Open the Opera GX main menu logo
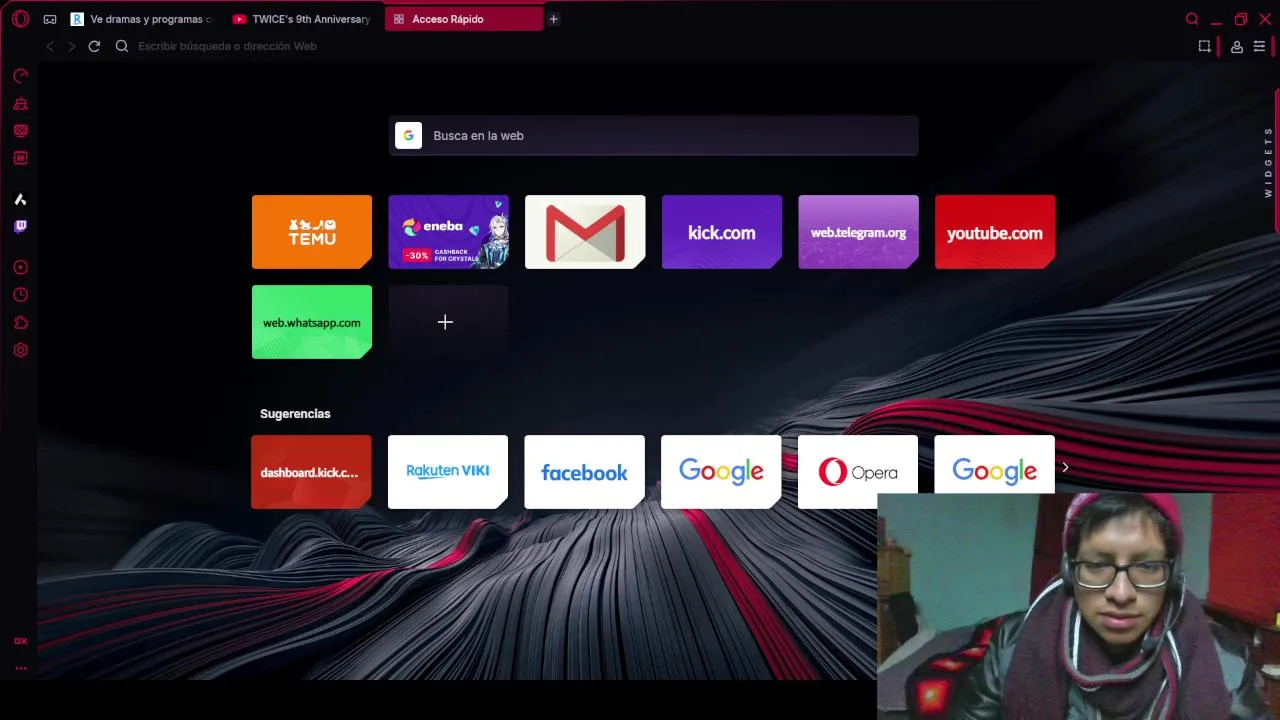 (20, 19)
